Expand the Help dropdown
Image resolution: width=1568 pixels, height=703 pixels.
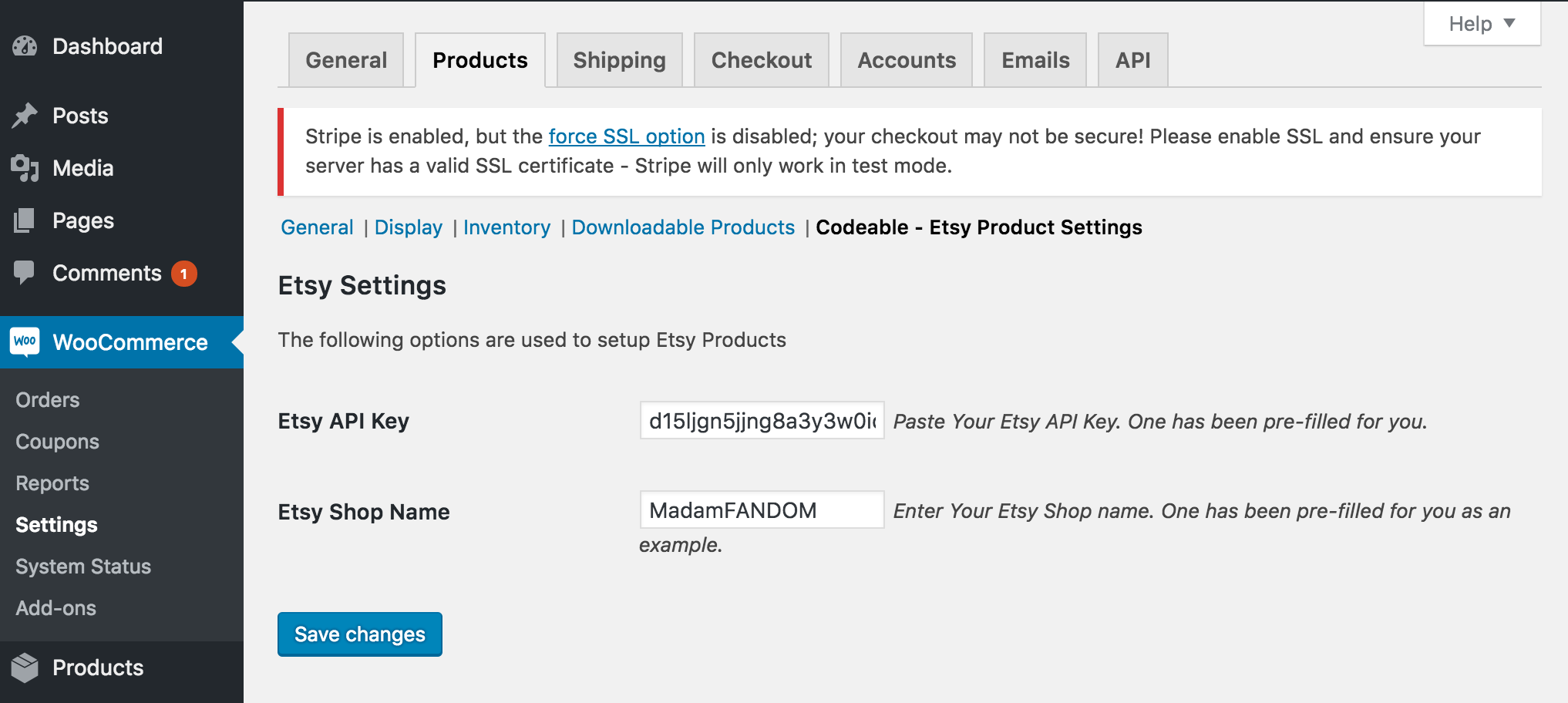coord(1482,24)
